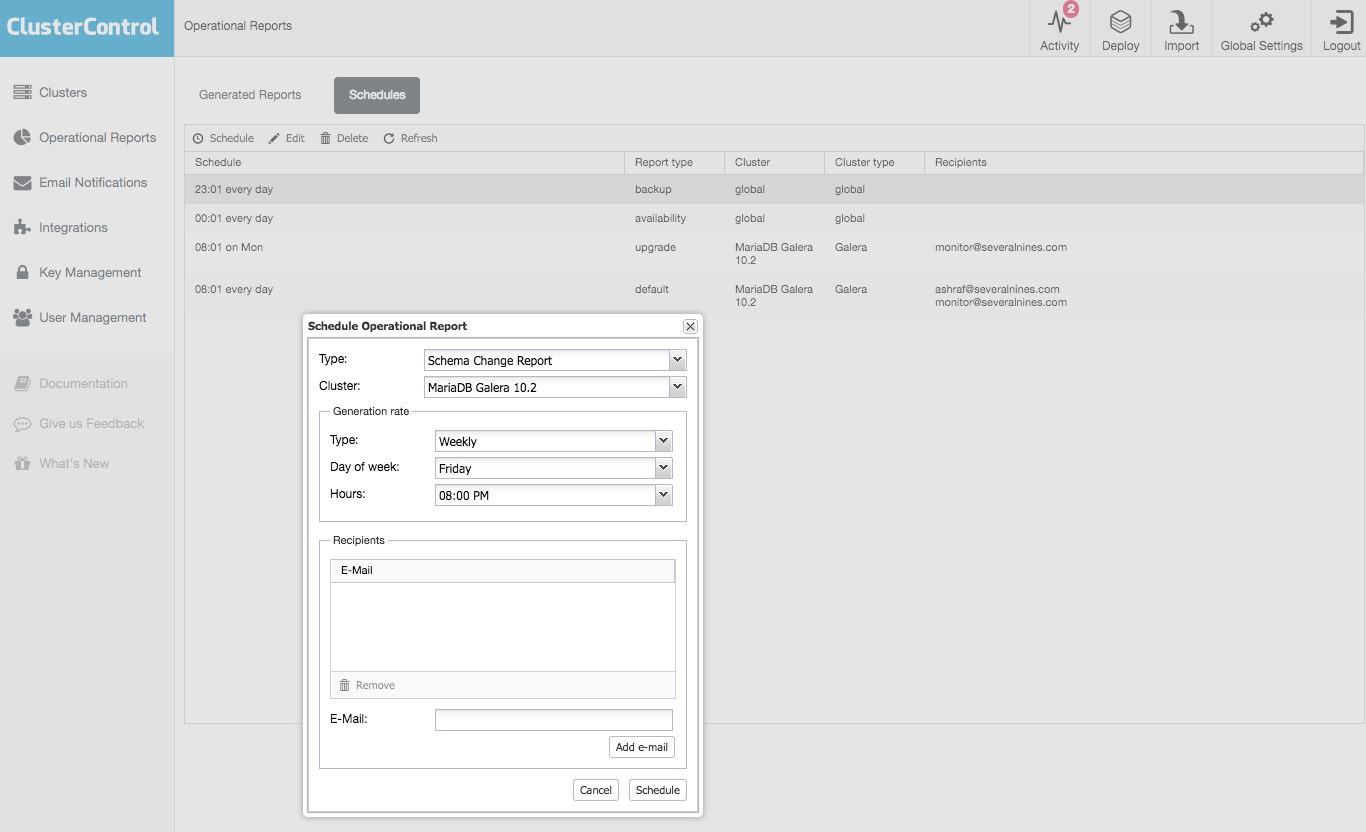Open the What's New link

click(x=74, y=463)
